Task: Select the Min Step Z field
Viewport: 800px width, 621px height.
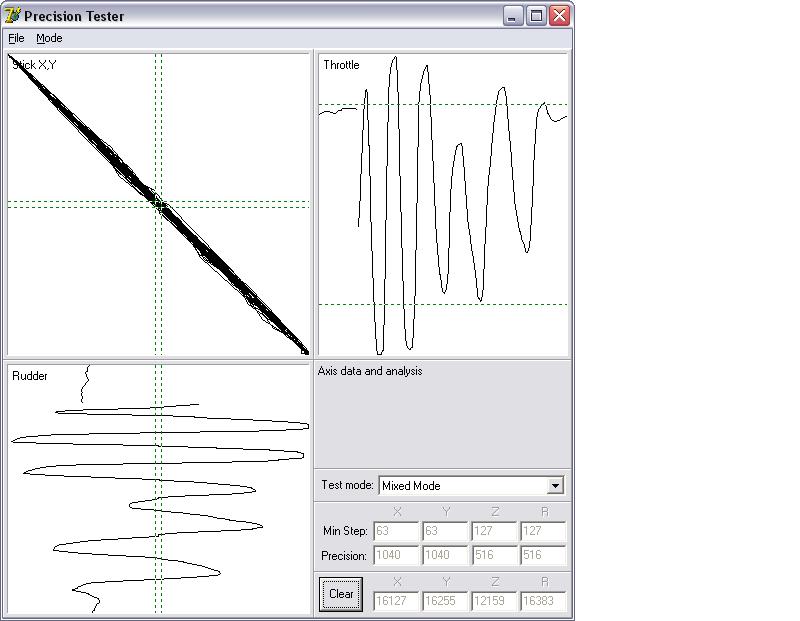Action: [494, 532]
